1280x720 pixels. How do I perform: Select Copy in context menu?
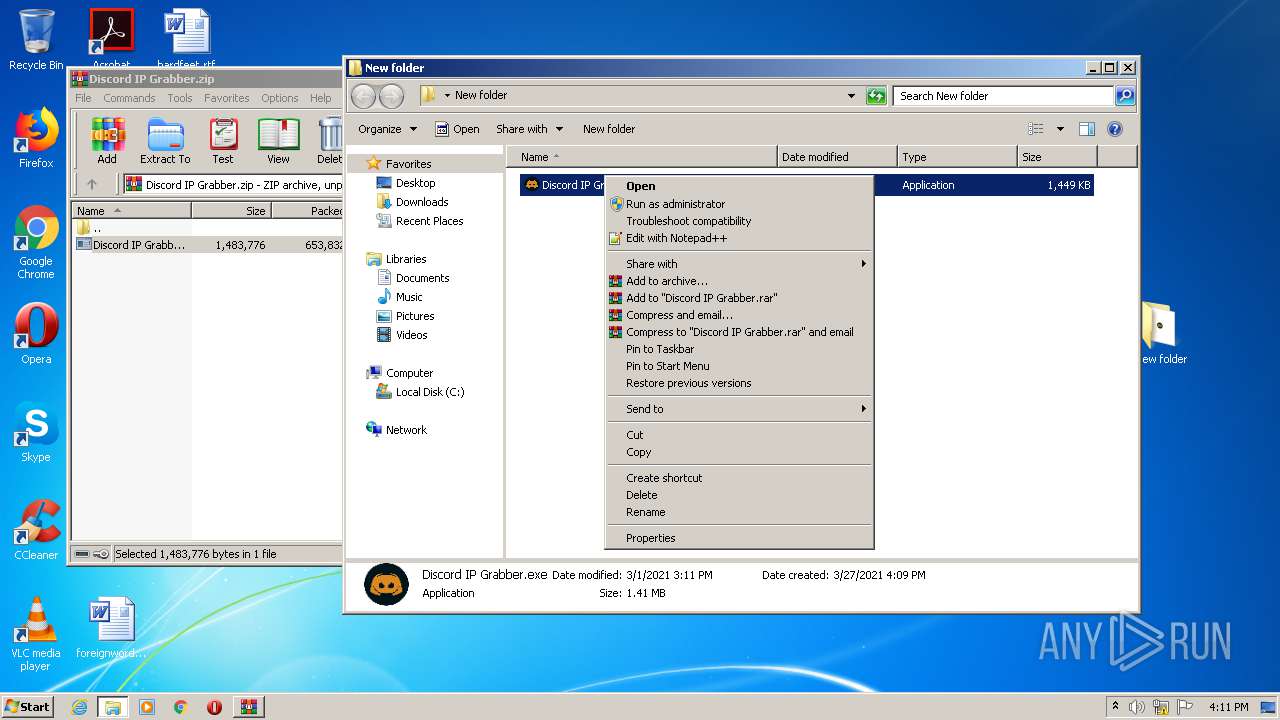[x=739, y=452]
